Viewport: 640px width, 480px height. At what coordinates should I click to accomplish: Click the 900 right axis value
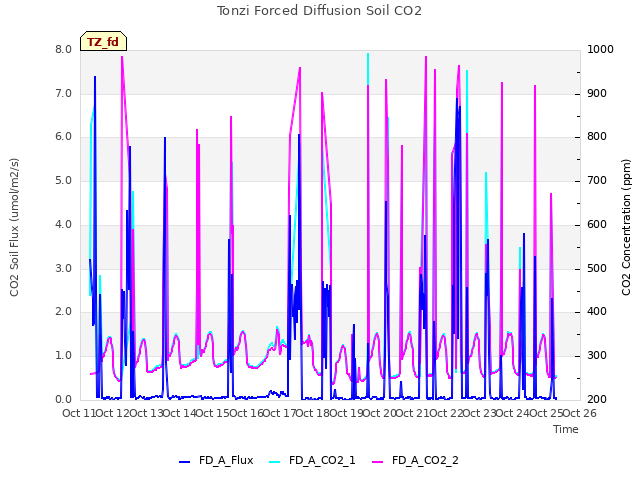pos(597,93)
